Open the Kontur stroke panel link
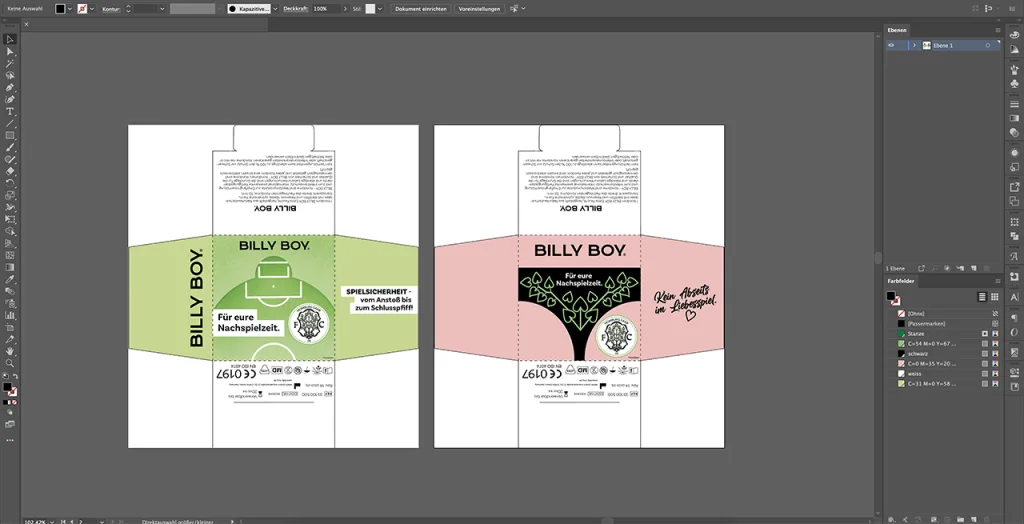 coord(110,8)
